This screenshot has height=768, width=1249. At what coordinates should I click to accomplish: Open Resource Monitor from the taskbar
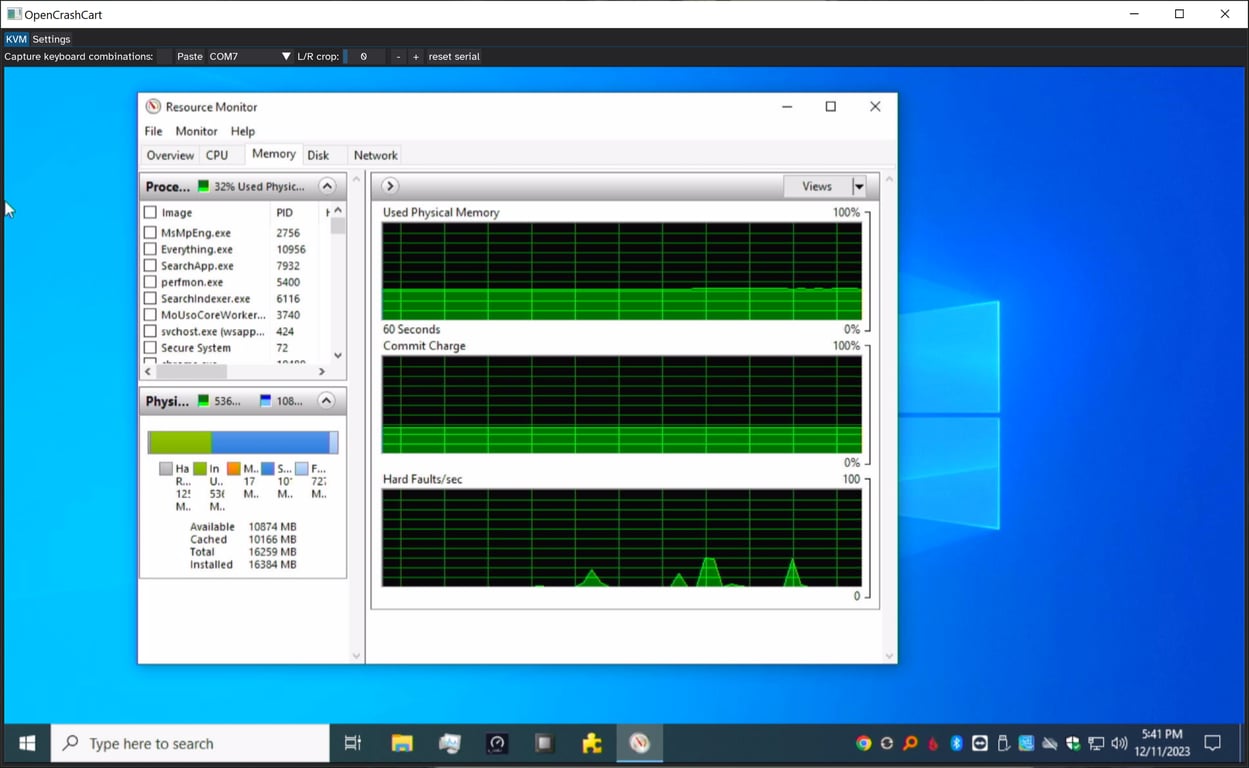pos(638,743)
